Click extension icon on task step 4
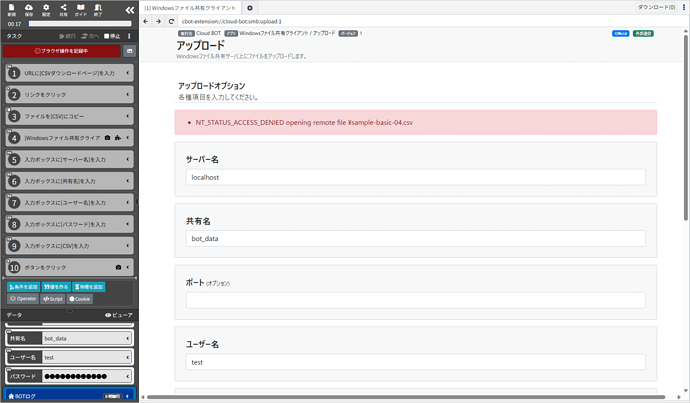The image size is (690, 403). pos(117,138)
